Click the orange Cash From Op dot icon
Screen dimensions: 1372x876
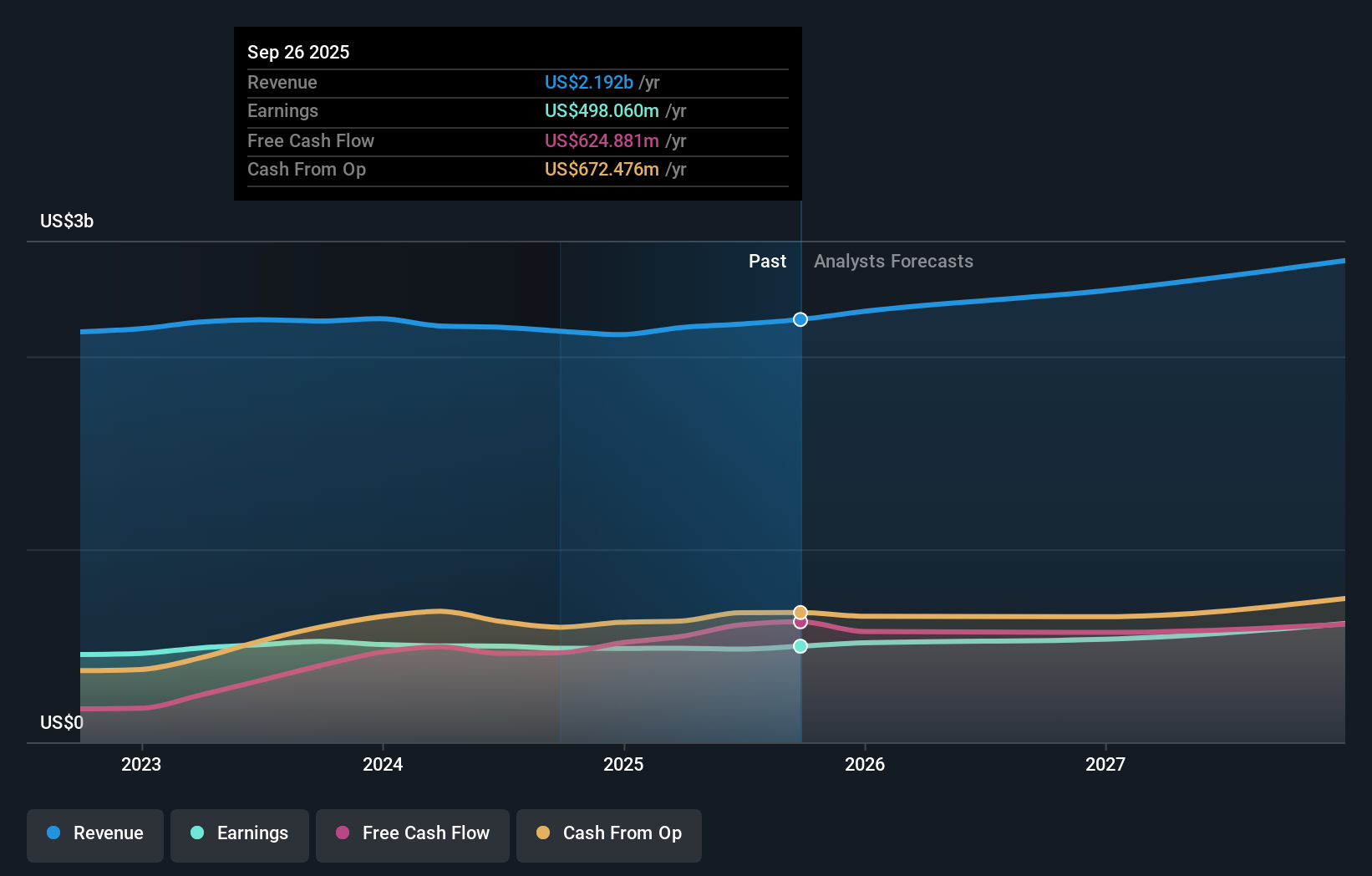tap(543, 833)
